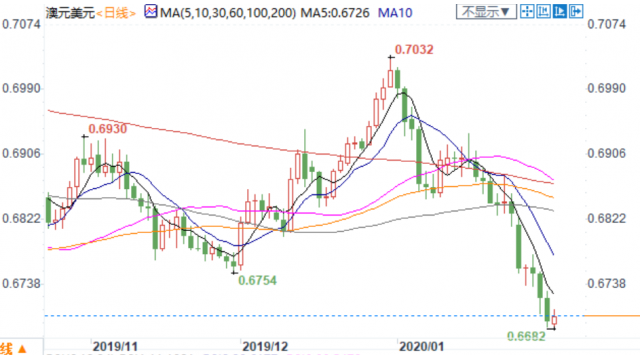640x360 pixels.
Task: Expand the 线 panel orange triangle
Action: pos(22,349)
